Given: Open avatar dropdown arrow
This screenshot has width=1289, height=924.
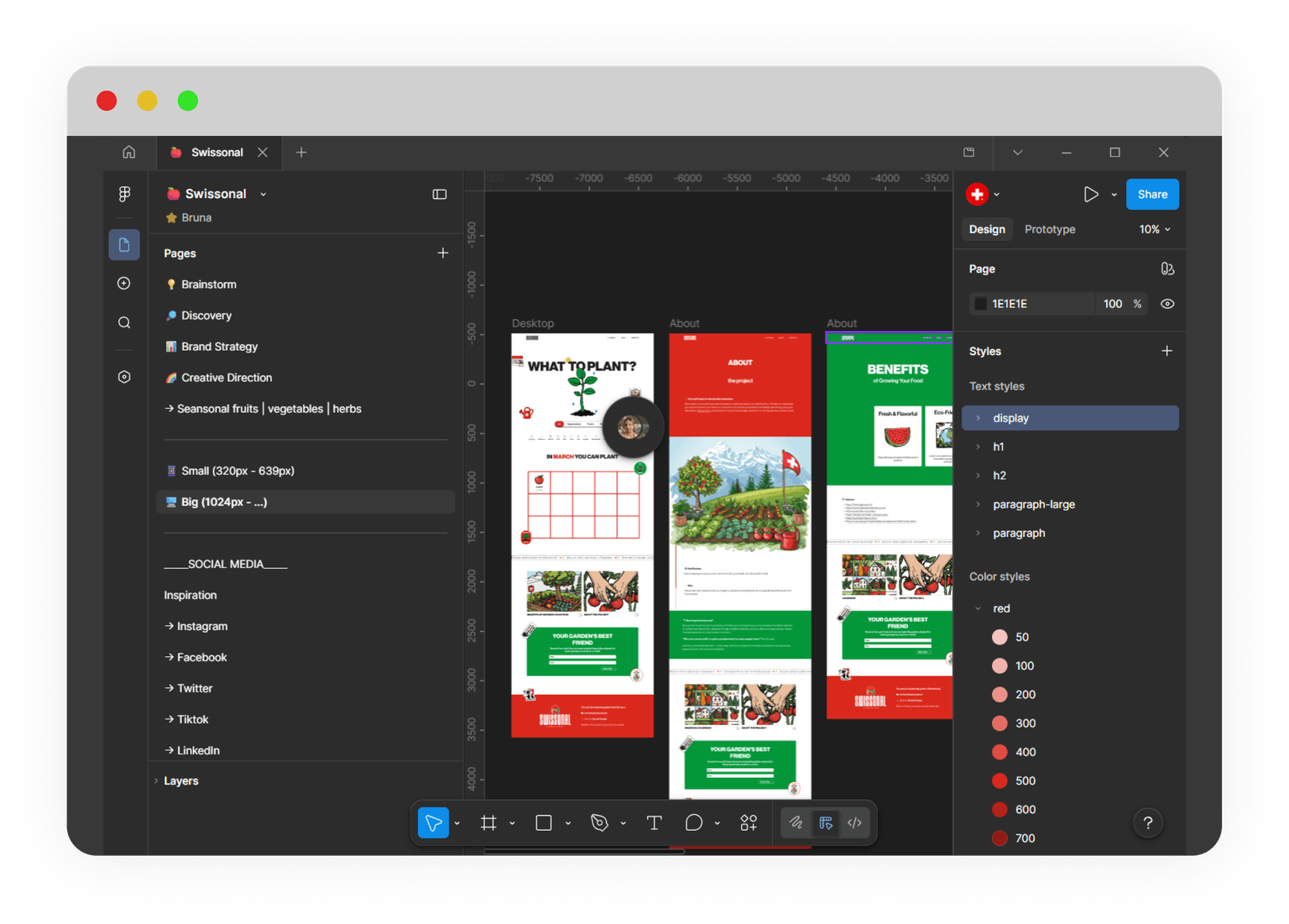Looking at the screenshot, I should (x=996, y=195).
